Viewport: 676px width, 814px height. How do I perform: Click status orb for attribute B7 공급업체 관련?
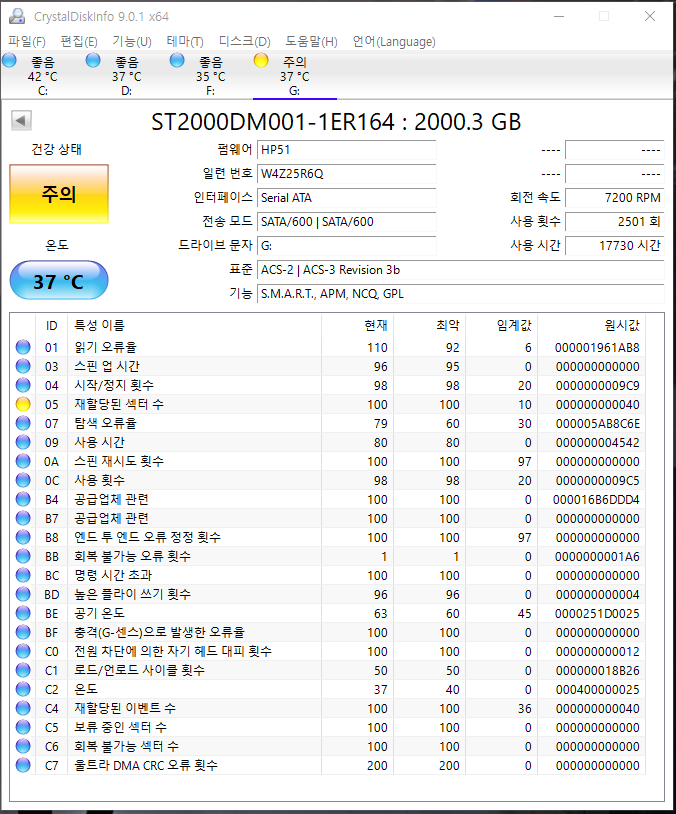(23, 519)
